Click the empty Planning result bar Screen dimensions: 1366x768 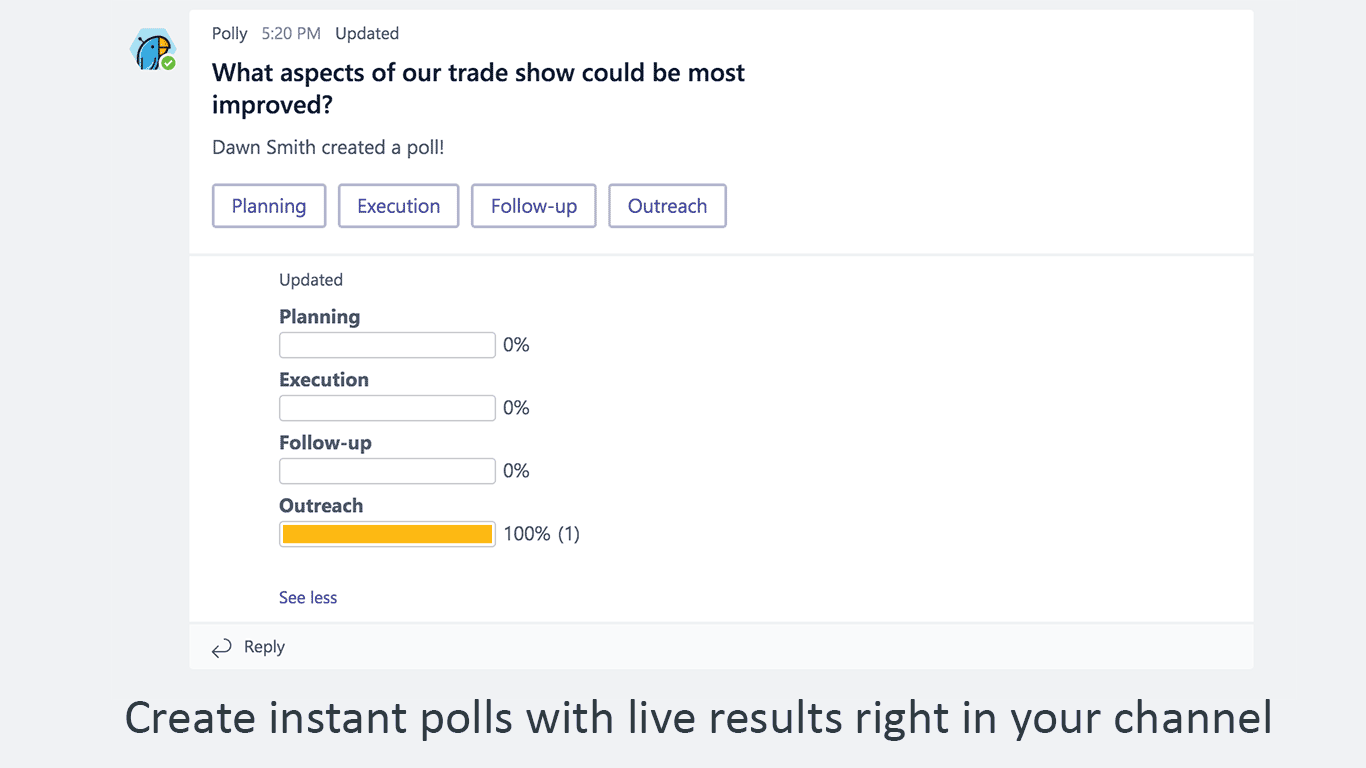[x=387, y=345]
